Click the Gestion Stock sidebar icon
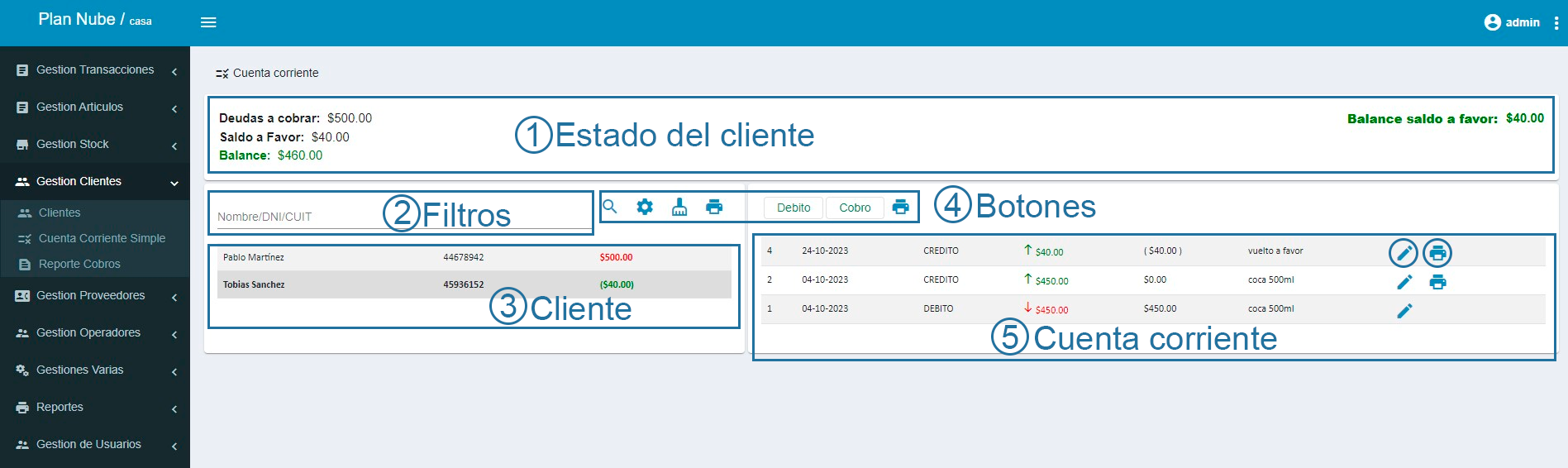The height and width of the screenshot is (468, 1568). pyautogui.click(x=22, y=145)
